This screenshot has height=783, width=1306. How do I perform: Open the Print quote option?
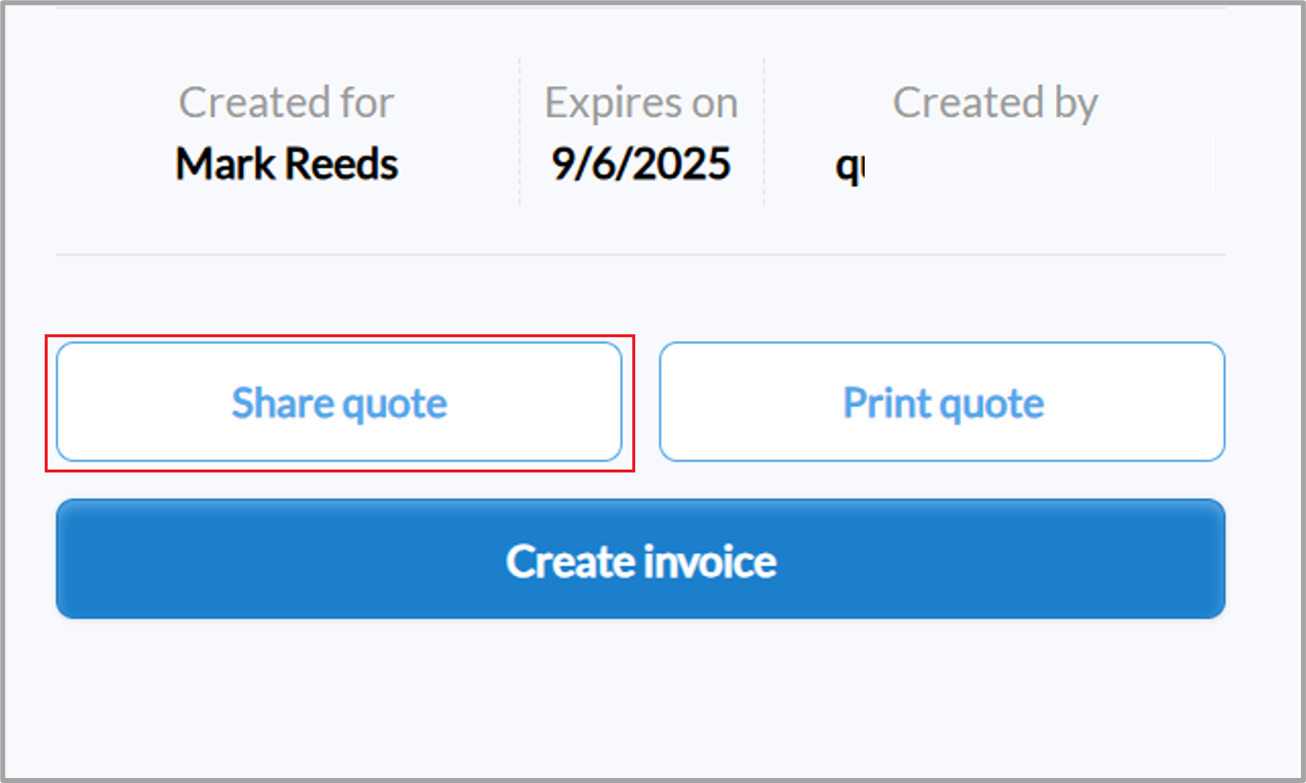[x=942, y=402]
